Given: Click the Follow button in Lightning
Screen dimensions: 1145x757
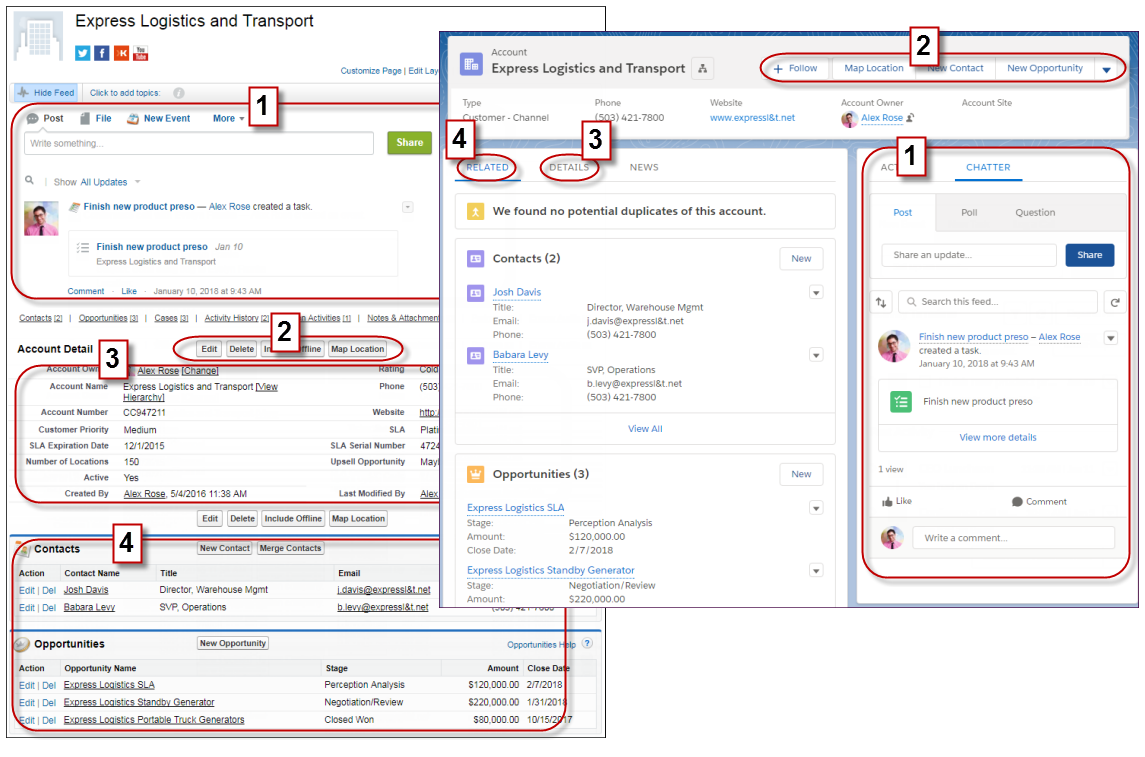Looking at the screenshot, I should [x=795, y=69].
